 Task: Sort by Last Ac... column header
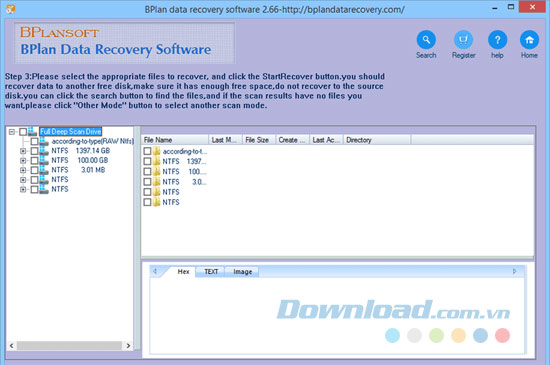pyautogui.click(x=327, y=140)
